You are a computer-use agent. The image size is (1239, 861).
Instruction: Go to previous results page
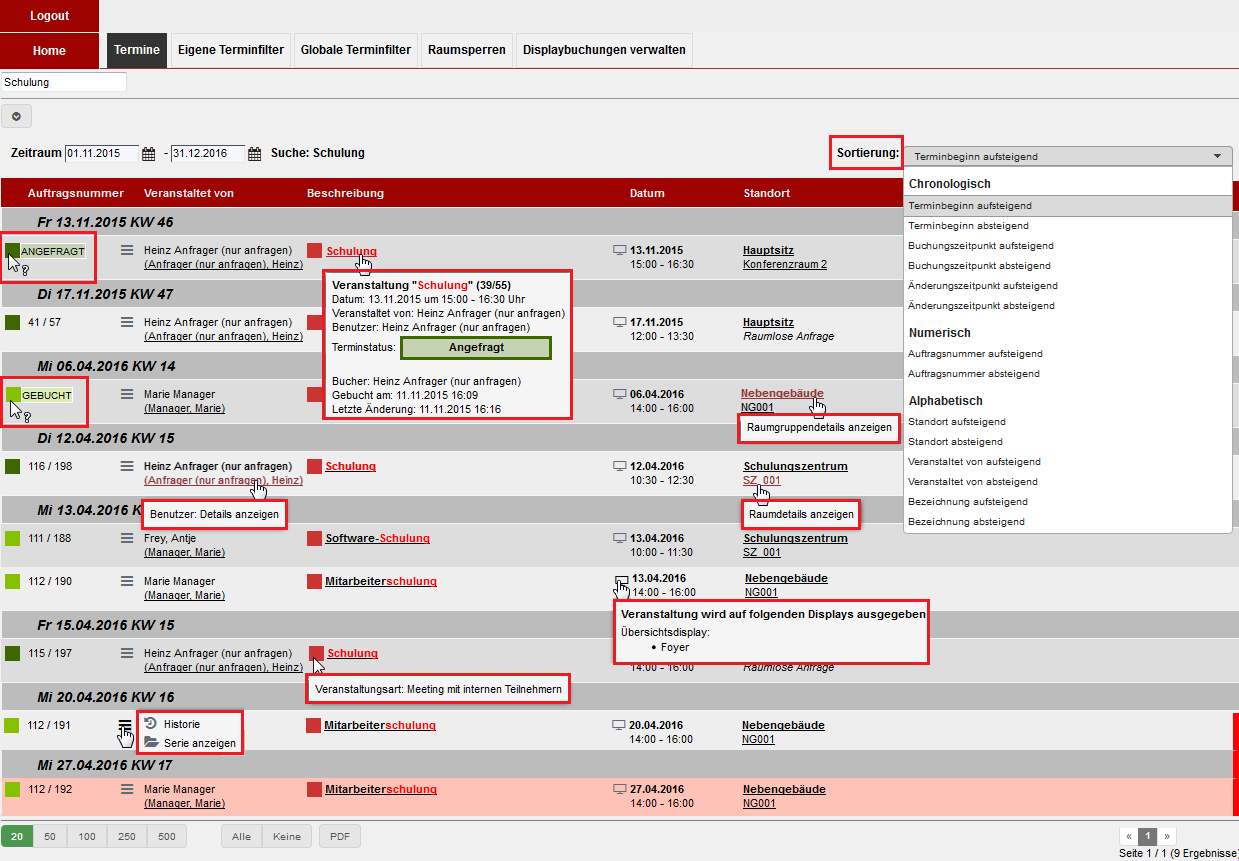pos(1129,836)
